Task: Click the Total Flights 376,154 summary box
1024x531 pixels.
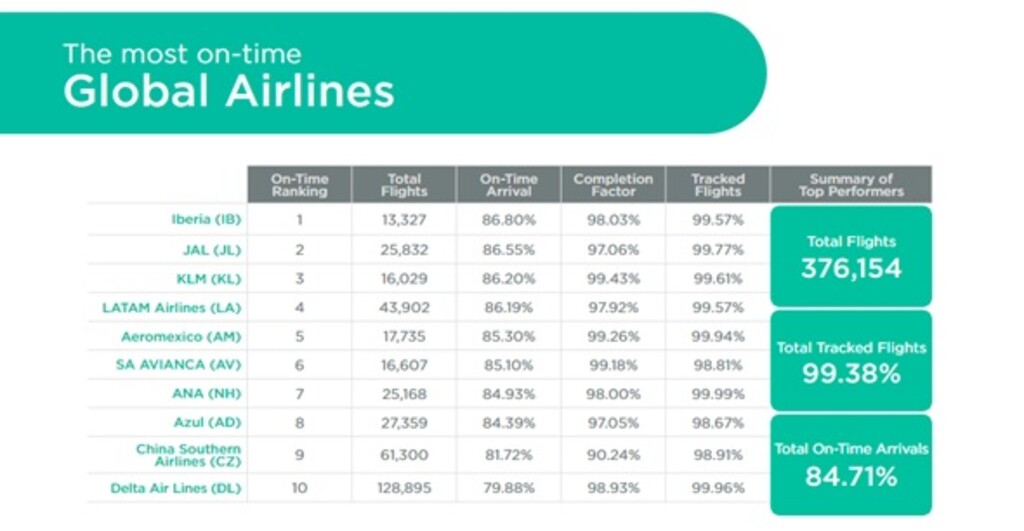Action: pos(851,256)
